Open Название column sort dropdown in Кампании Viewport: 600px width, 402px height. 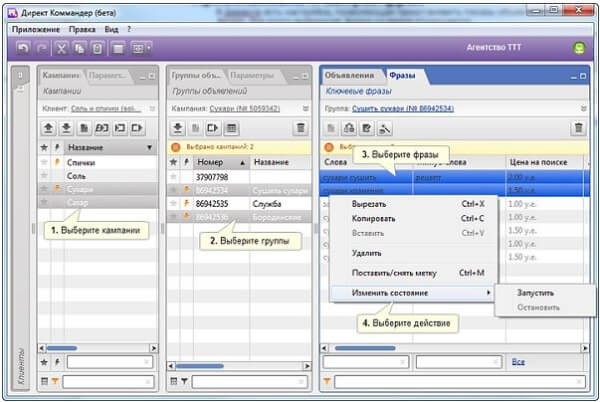150,147
